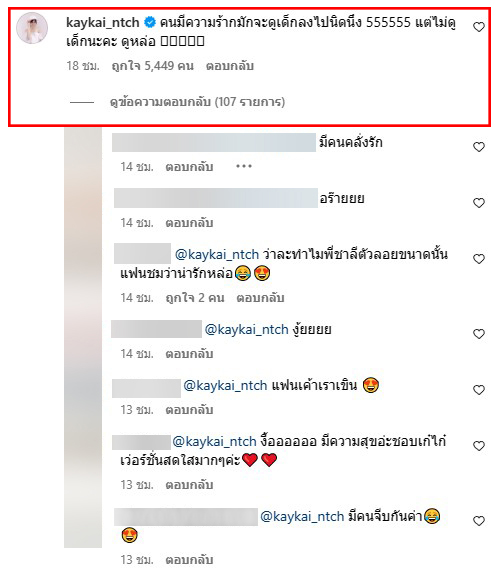Like the 'มีความสุขอ่ะชอบเก๋ไก๋' reply heart

[479, 446]
